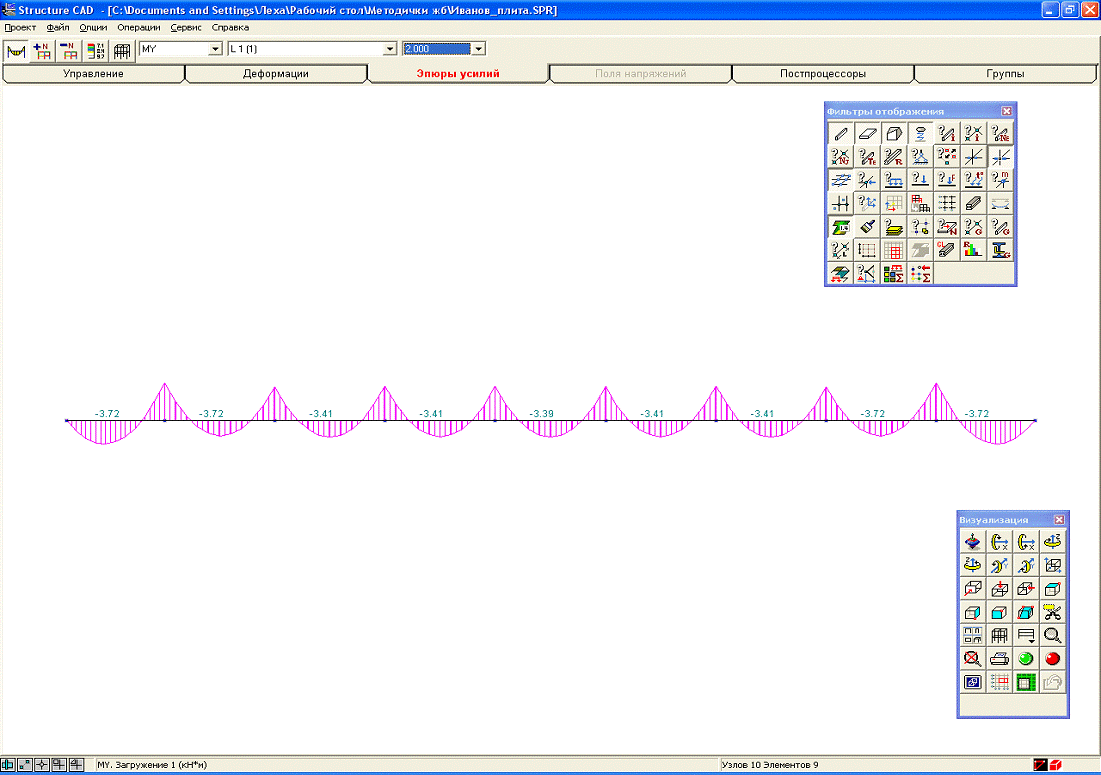
Task: Expand the L 1 (1) loading dropdown
Action: [x=390, y=49]
